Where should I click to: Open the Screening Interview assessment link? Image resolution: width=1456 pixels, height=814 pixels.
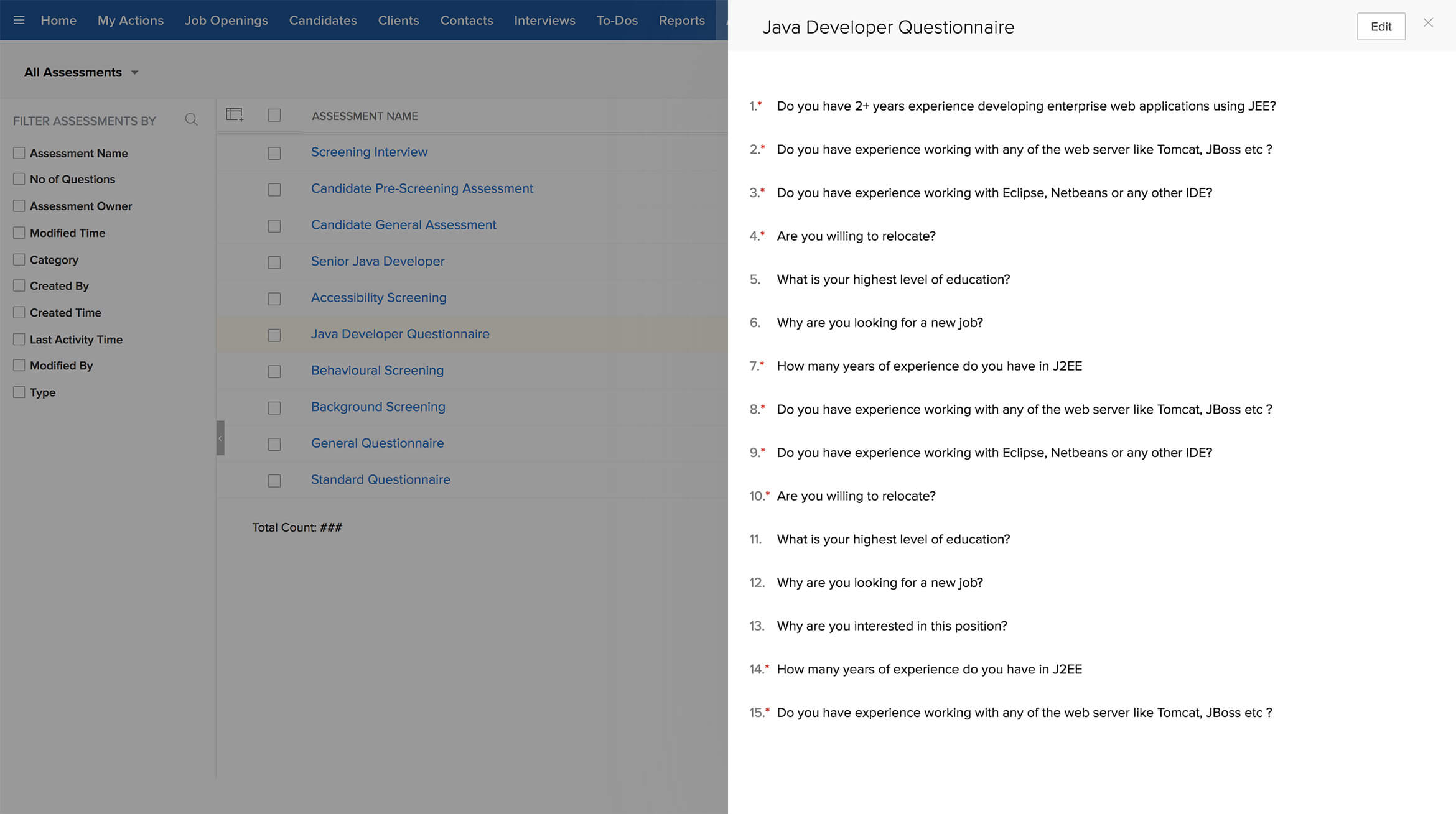(x=369, y=152)
